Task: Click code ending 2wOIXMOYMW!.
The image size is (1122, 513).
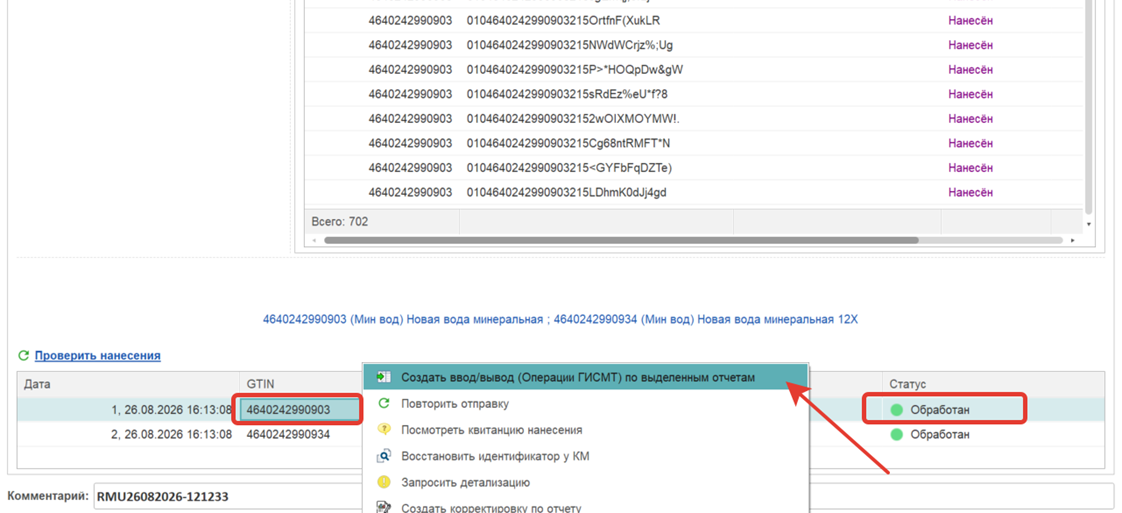Action: click(x=573, y=119)
